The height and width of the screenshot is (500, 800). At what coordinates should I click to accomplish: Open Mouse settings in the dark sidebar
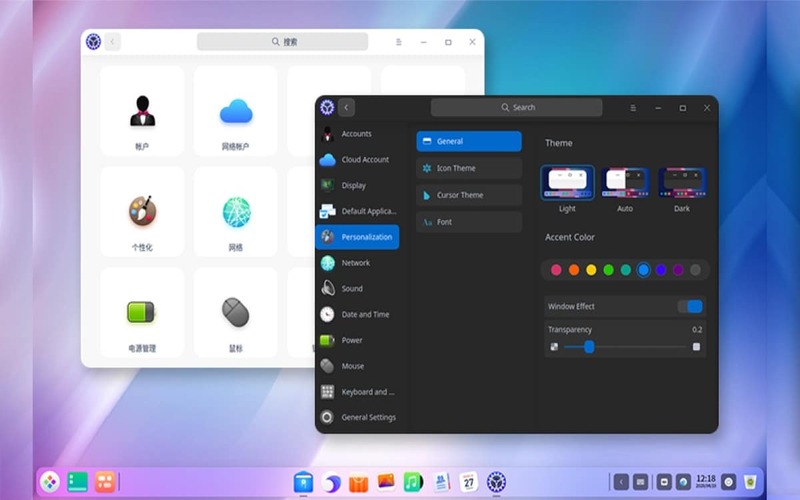(x=357, y=366)
